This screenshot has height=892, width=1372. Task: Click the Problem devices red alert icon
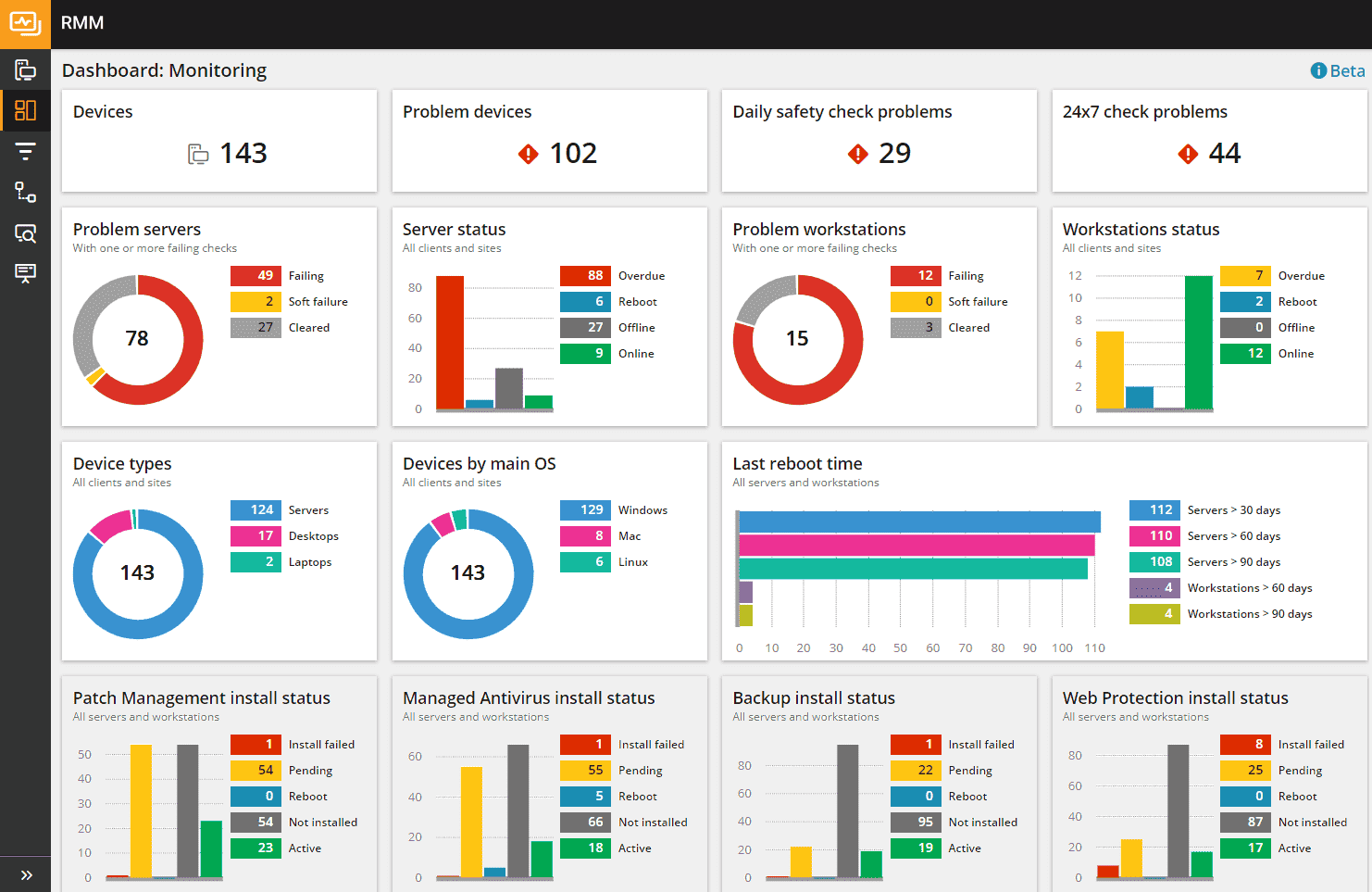pyautogui.click(x=528, y=154)
